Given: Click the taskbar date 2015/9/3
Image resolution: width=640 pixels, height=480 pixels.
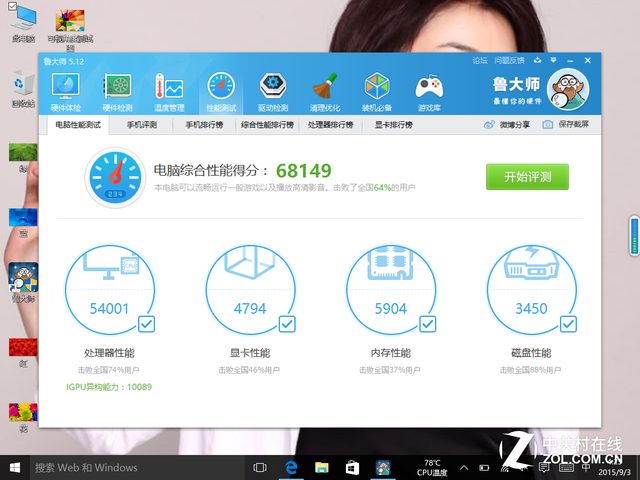Looking at the screenshot, I should click(616, 472).
